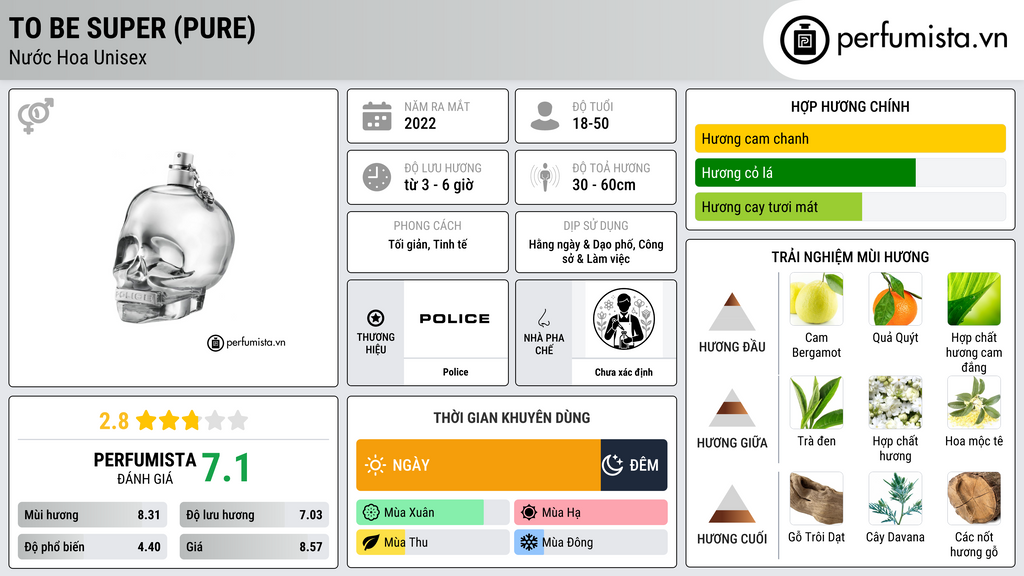Click the Hợp hương chính heading
Screen dimensions: 1024x576
tap(850, 106)
